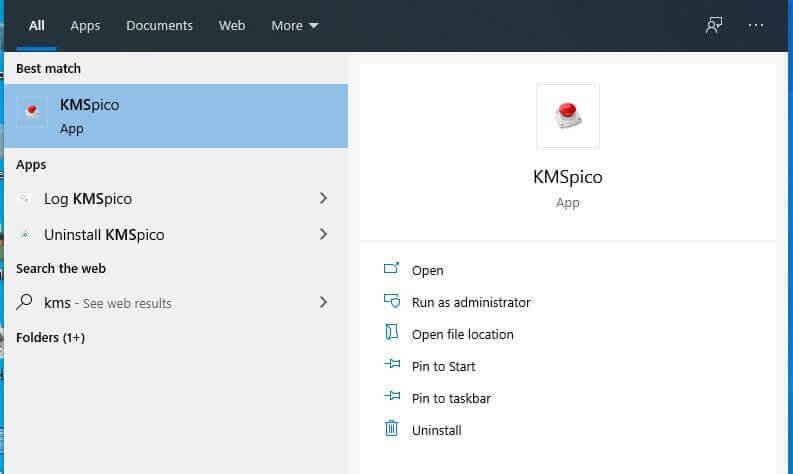
Task: Click kms See web results entry
Action: coord(176,303)
